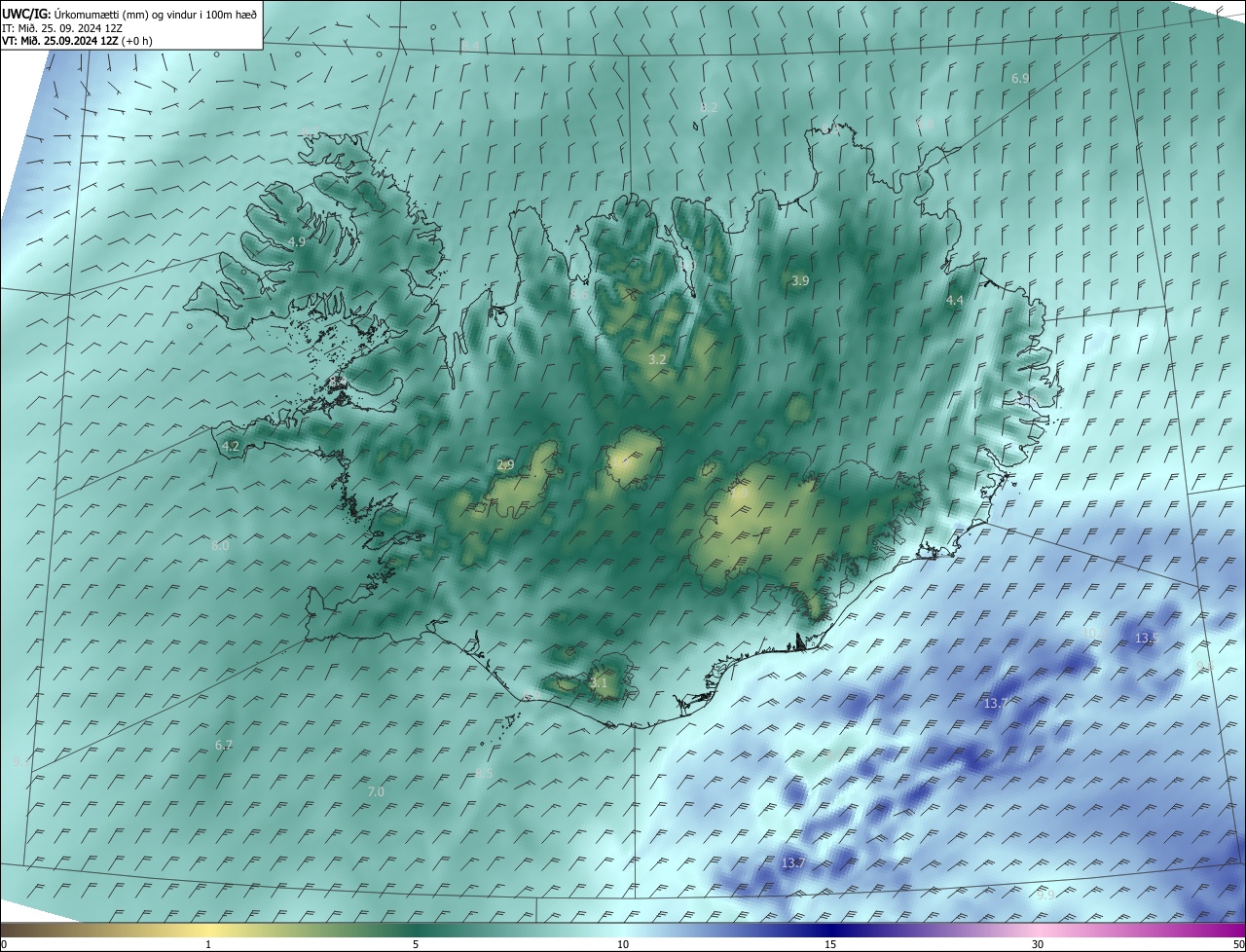Click the 4.4 value label on the map
The image size is (1246, 952).
(955, 301)
